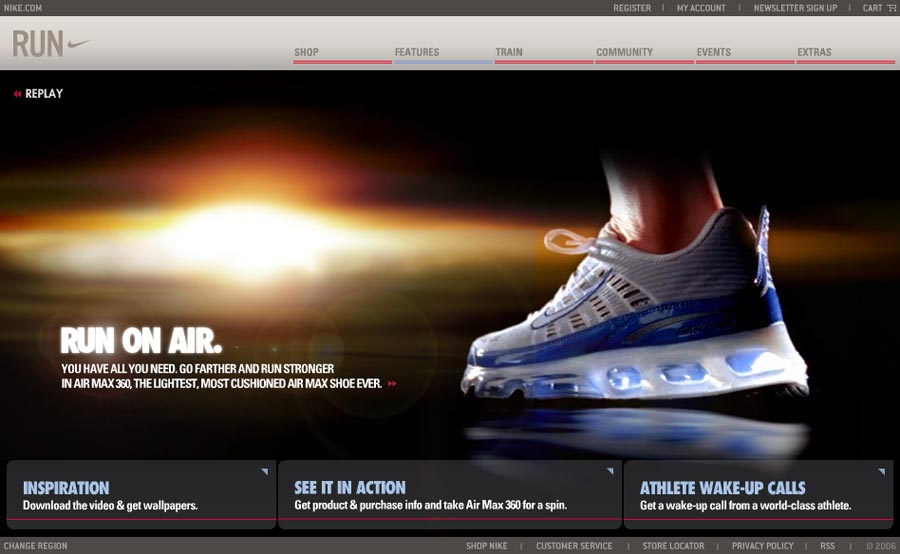The width and height of the screenshot is (900, 554).
Task: Click red arrow after Air Max description
Action: pos(392,383)
